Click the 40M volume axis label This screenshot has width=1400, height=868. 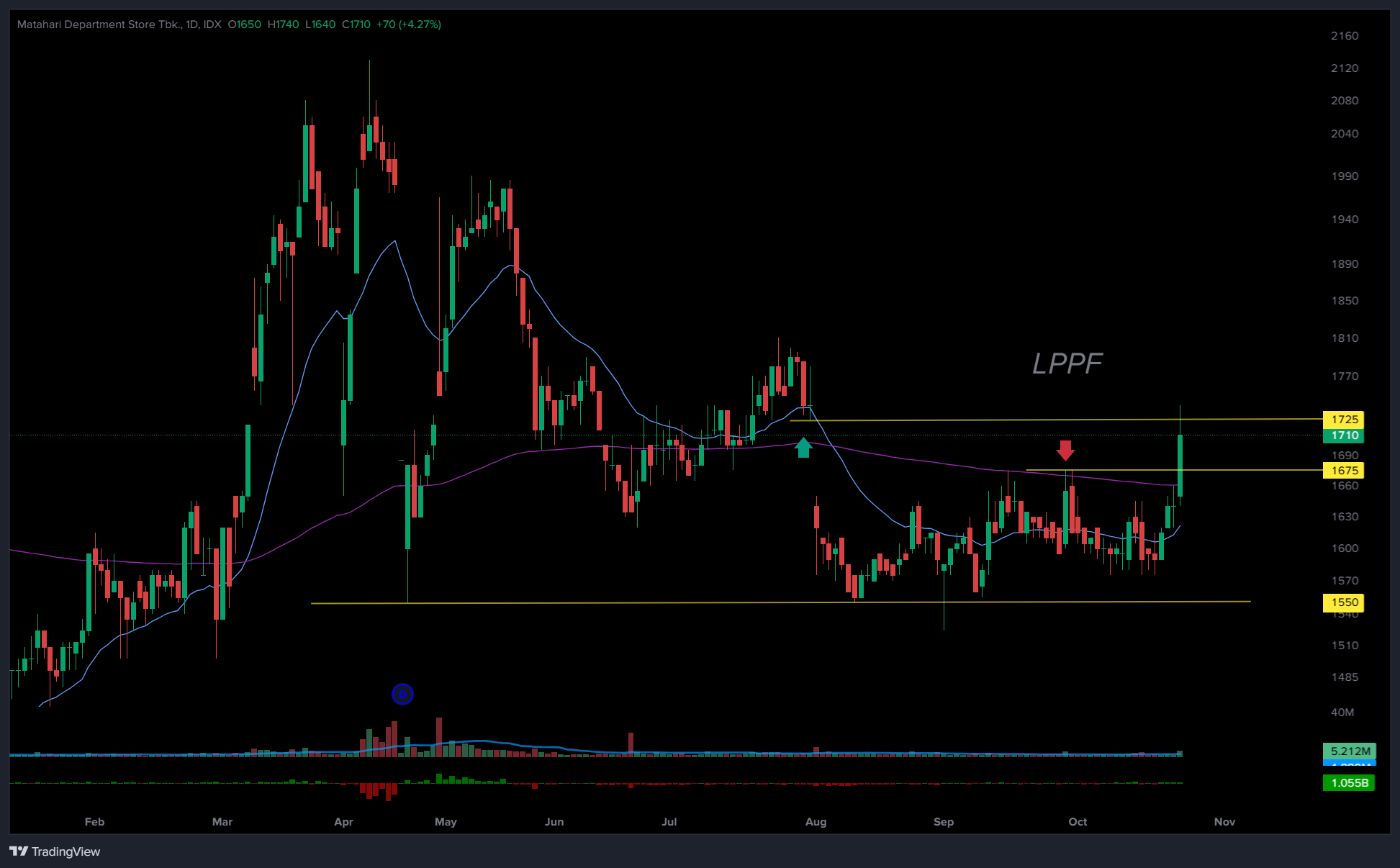pos(1342,712)
